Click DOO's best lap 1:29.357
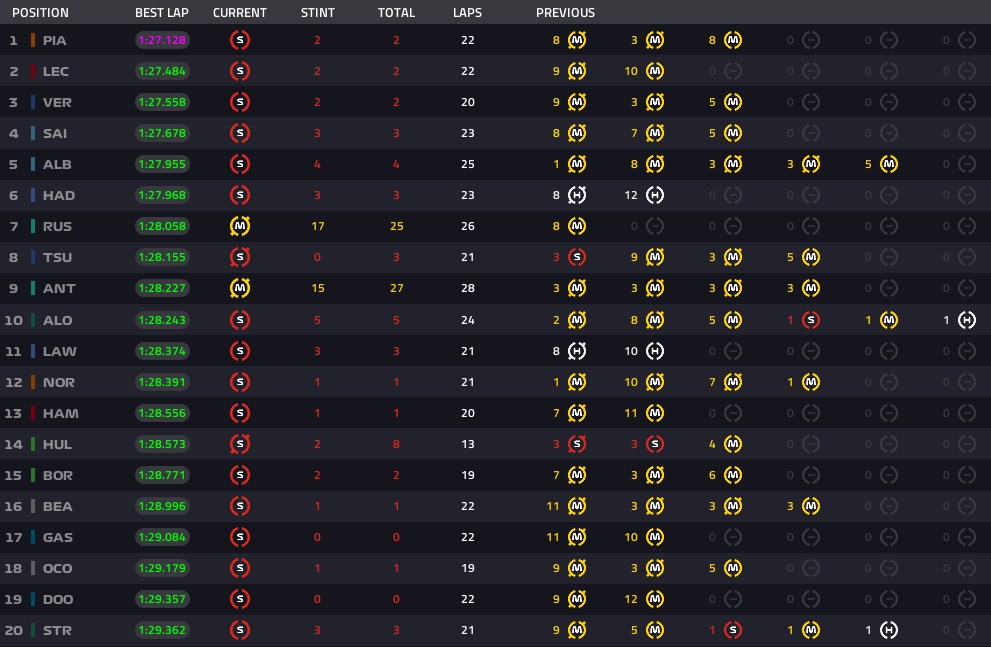 pos(162,598)
